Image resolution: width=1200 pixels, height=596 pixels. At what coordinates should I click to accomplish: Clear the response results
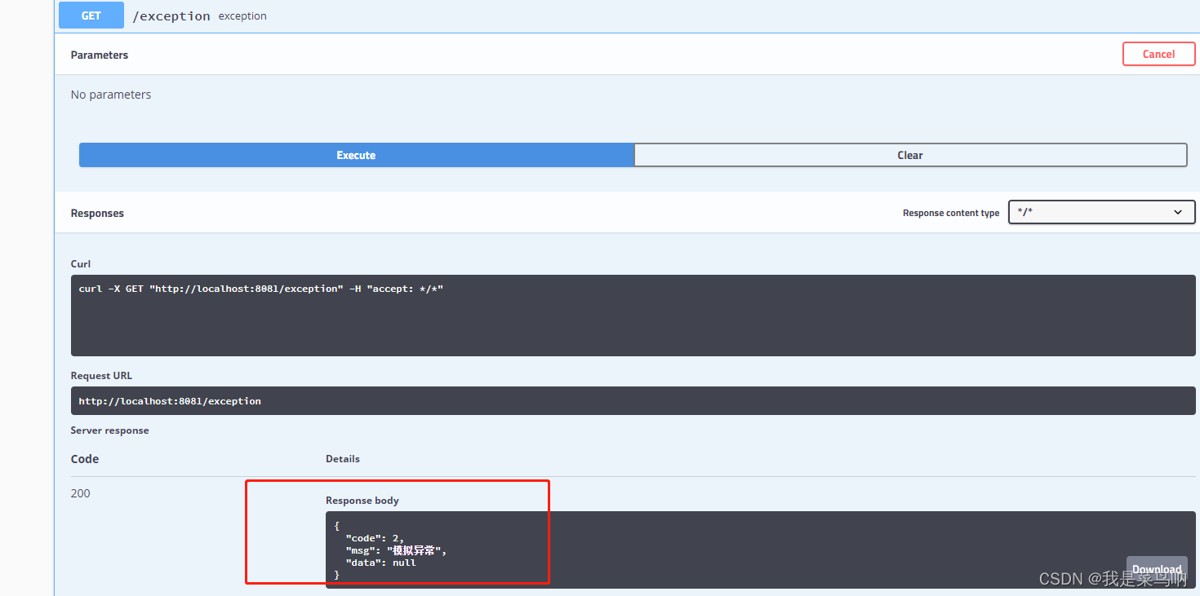click(x=910, y=155)
